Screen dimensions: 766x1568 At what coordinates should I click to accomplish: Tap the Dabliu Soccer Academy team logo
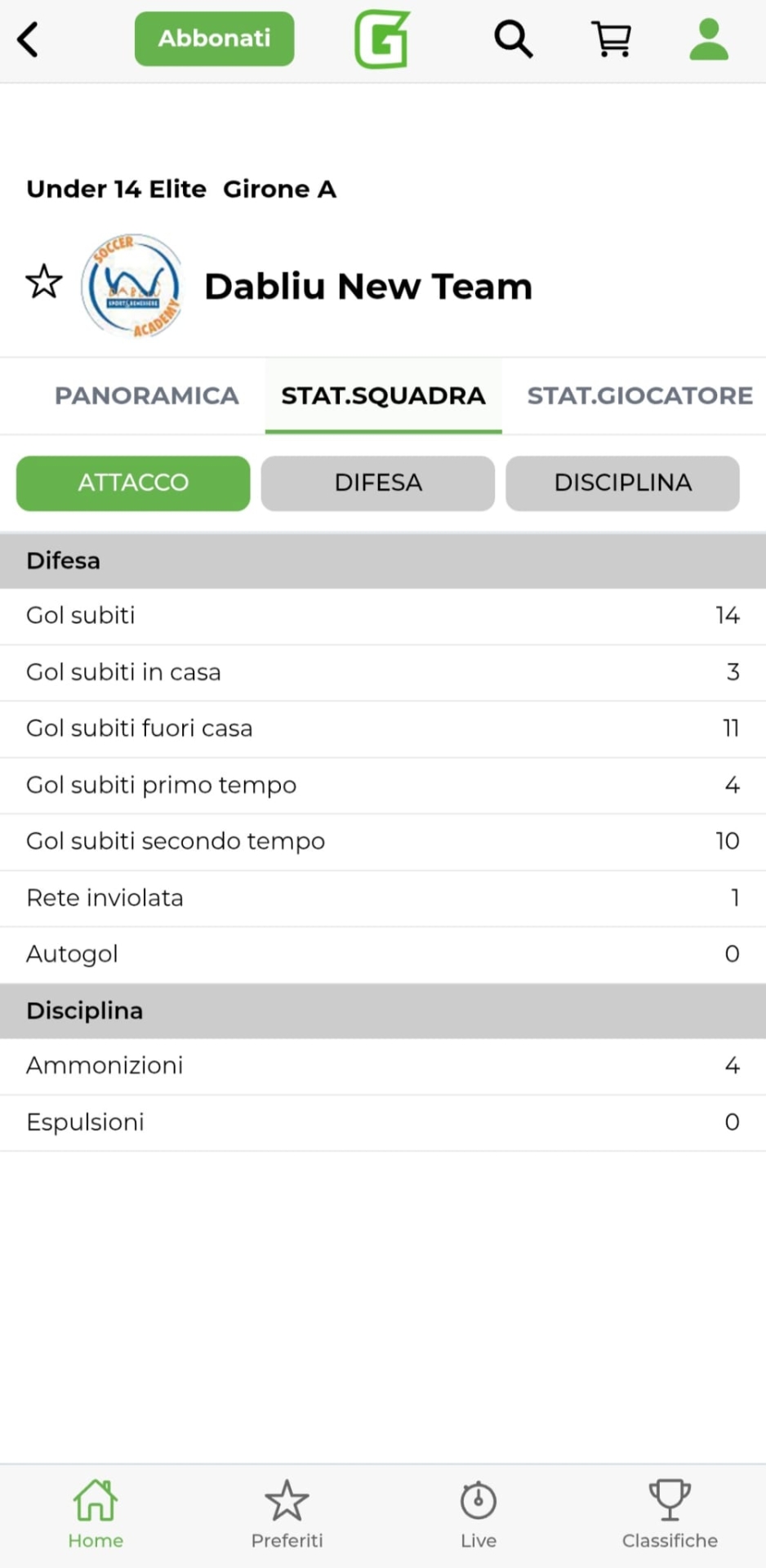(x=132, y=286)
